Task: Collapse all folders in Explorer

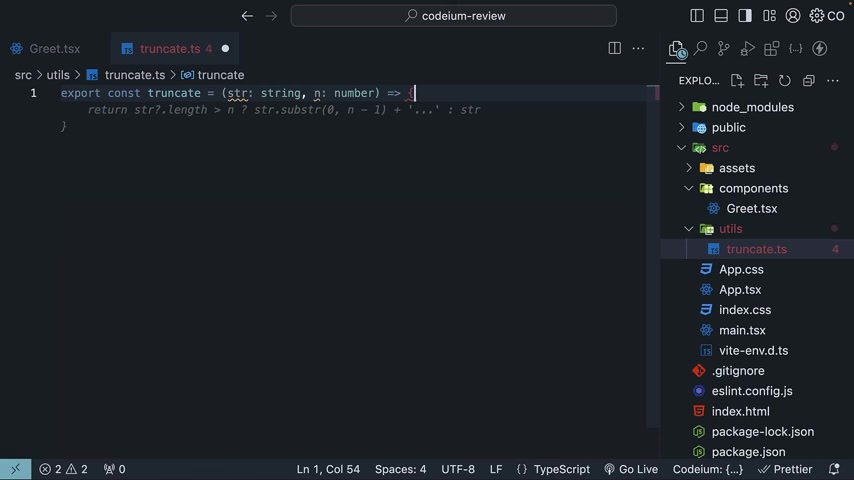Action: coord(809,81)
